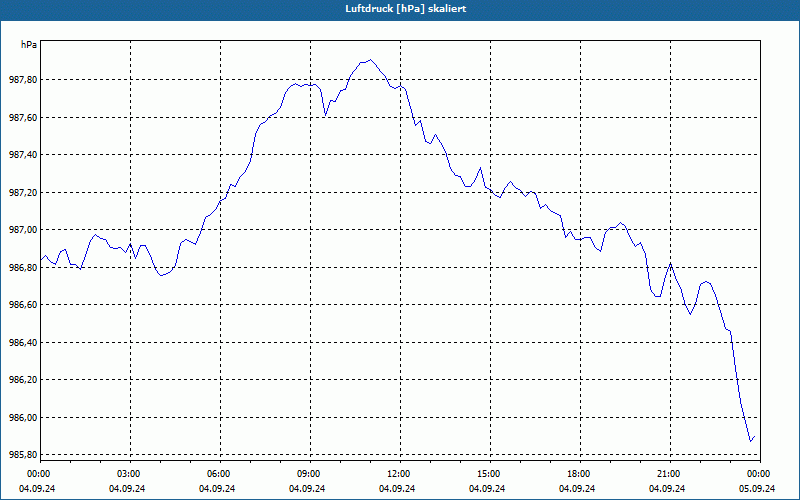Click the hPa unit label on the axis
The width and height of the screenshot is (800, 500).
point(29,45)
